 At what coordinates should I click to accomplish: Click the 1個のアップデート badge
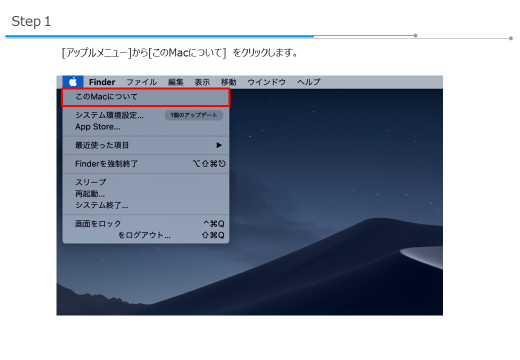coord(194,115)
